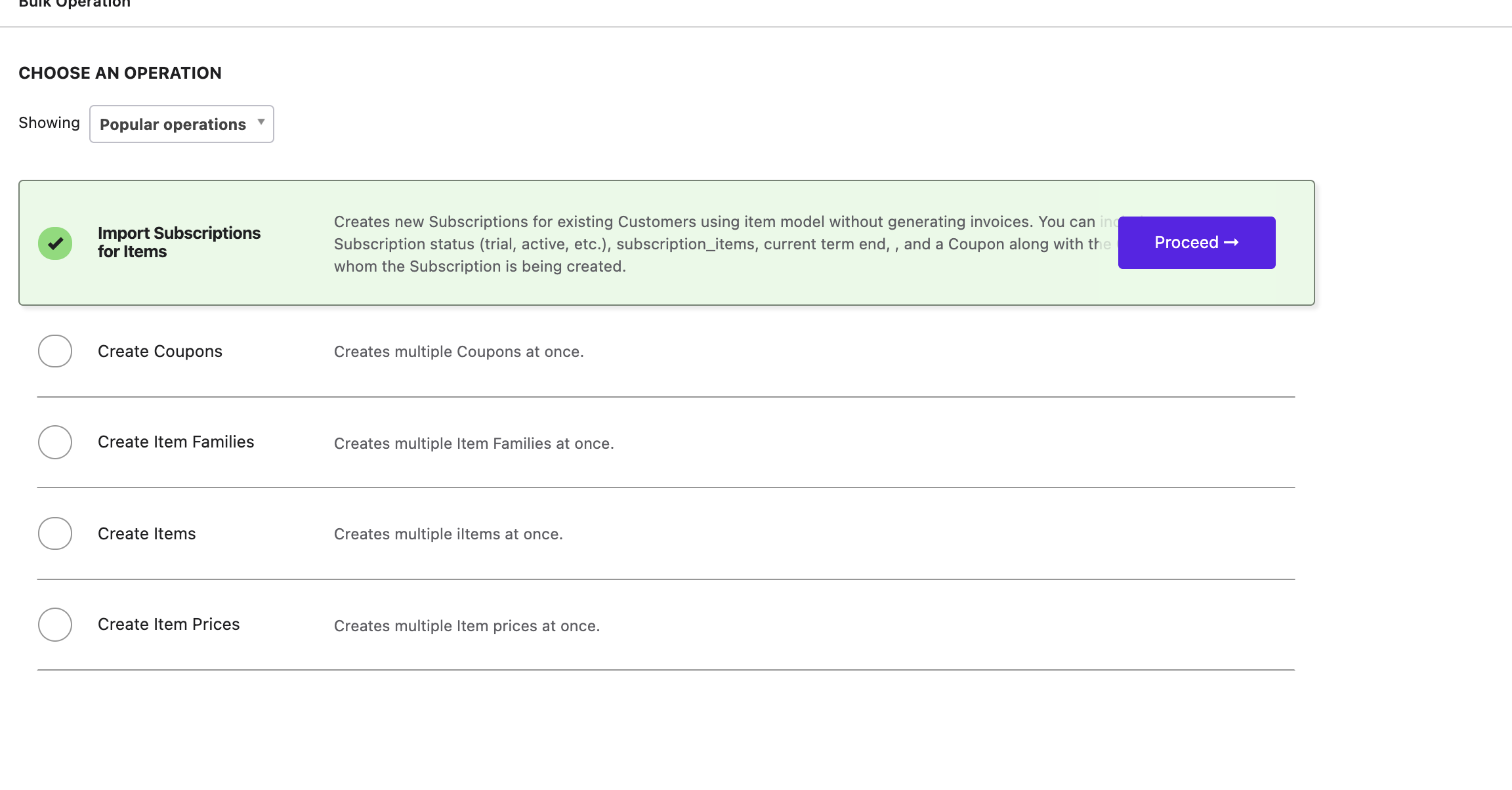
Task: Click the Create Items label text
Action: tap(147, 534)
